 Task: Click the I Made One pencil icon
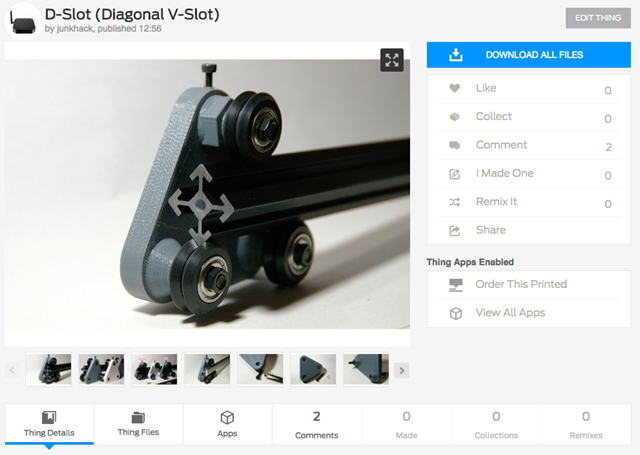click(454, 174)
